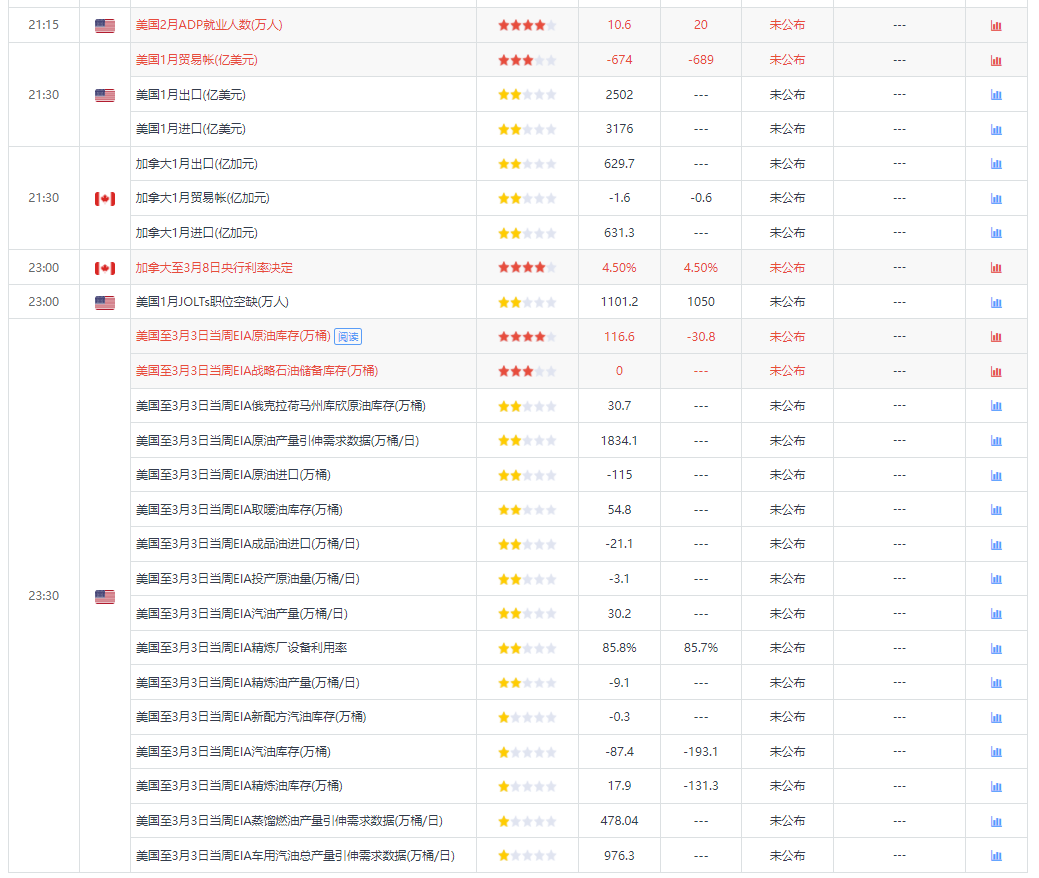Open chart icon for 美国1月进口 row

point(996,129)
